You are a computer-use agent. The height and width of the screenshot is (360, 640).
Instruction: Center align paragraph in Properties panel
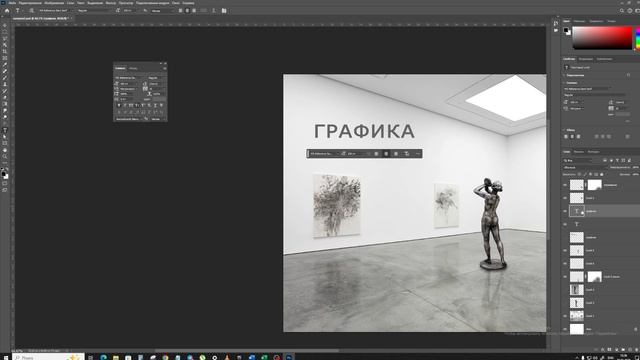[x=572, y=136]
